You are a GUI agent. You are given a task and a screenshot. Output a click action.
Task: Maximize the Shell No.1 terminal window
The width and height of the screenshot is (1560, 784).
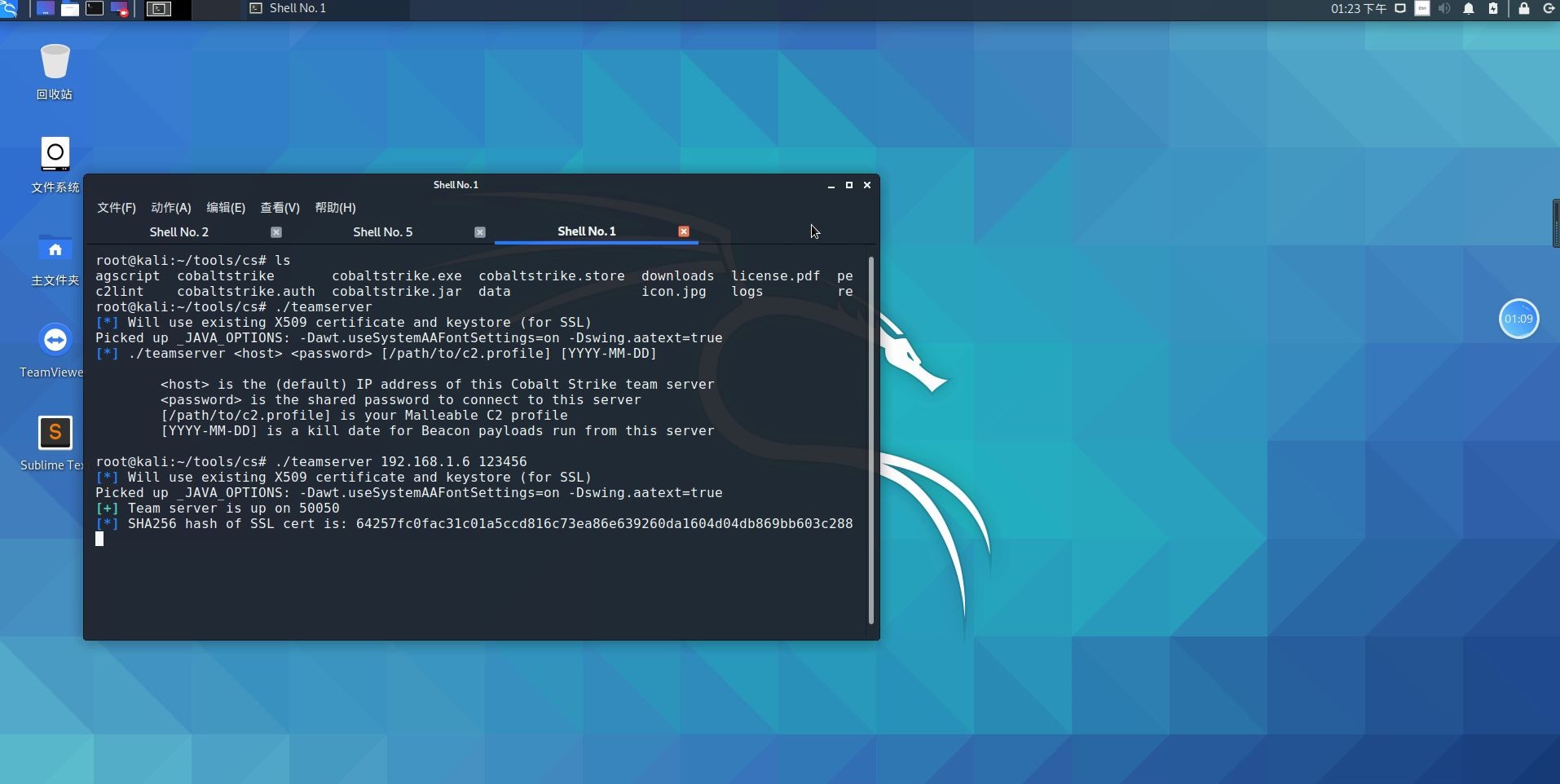pyautogui.click(x=849, y=185)
